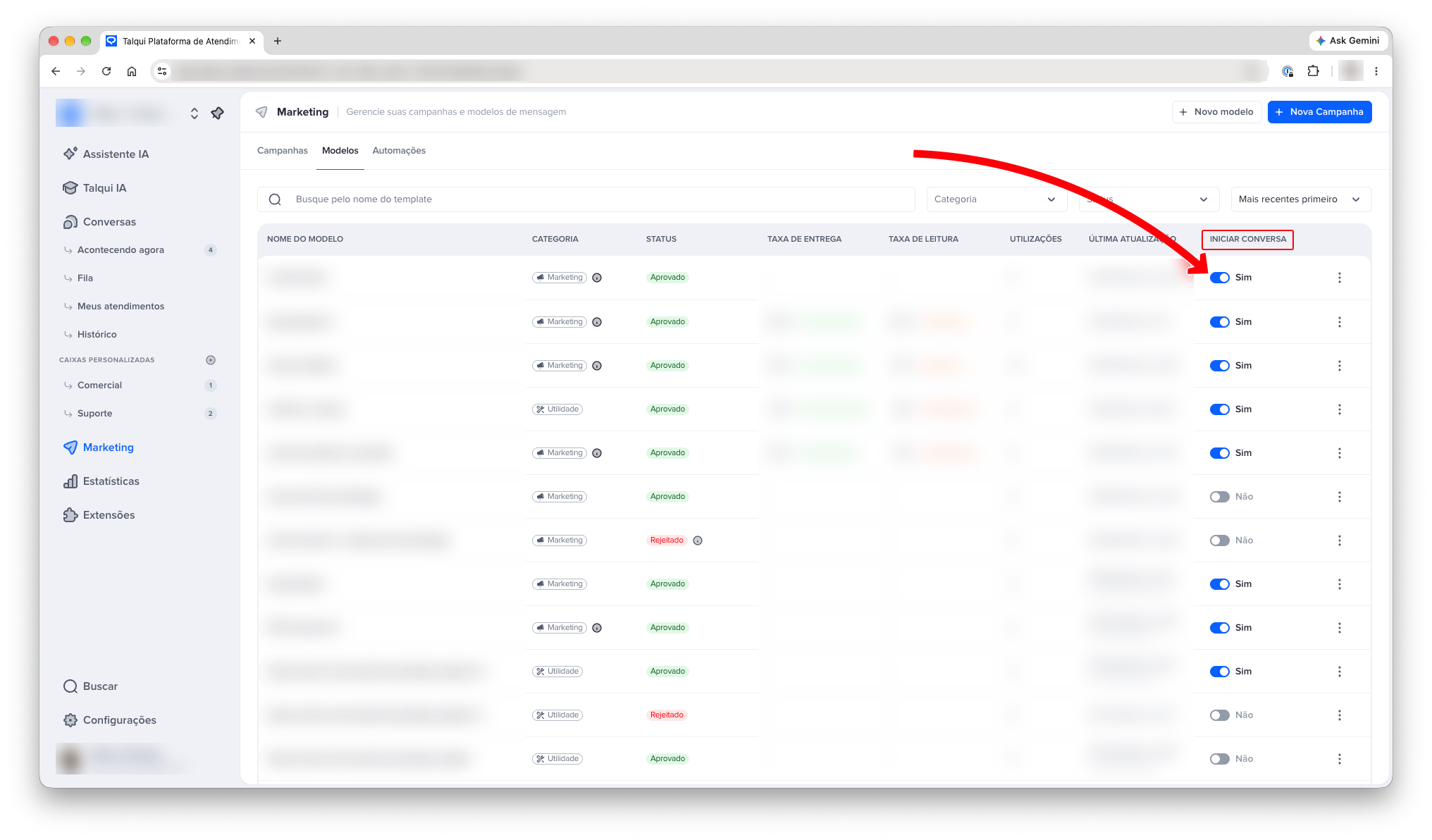Open Mais recentes primeiro sort dropdown
Screen dimensions: 1432x840
[1301, 199]
